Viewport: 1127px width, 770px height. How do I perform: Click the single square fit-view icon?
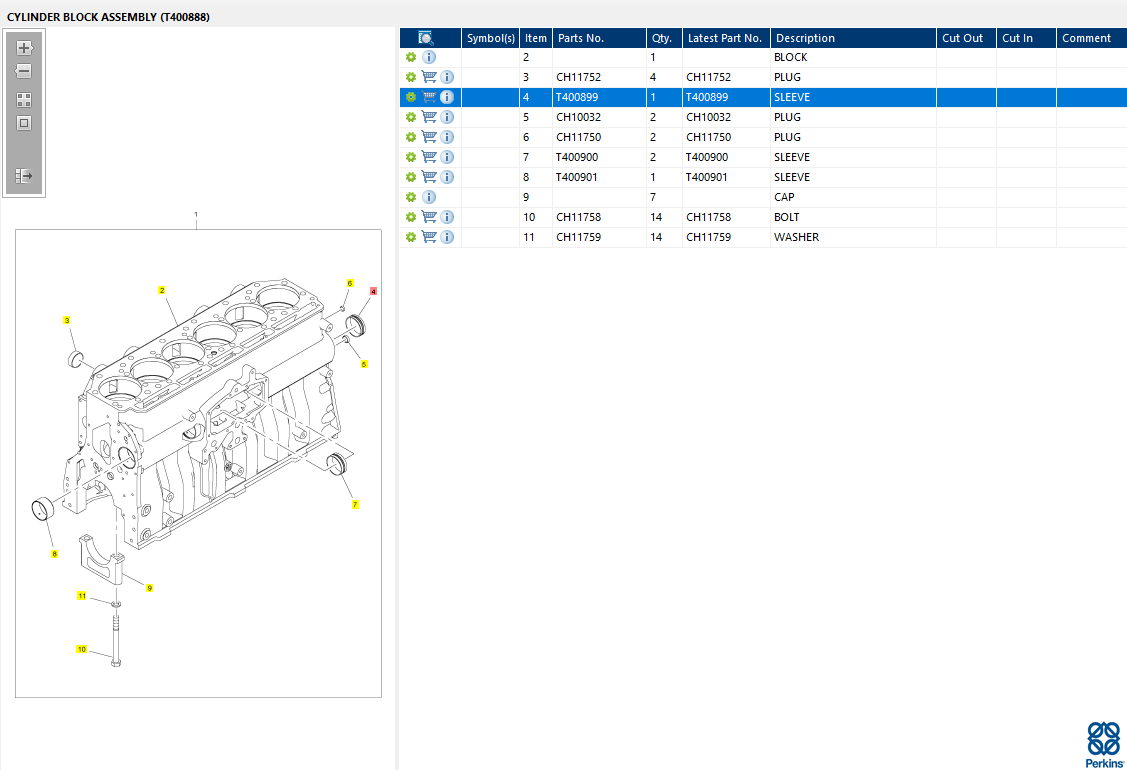(24, 123)
